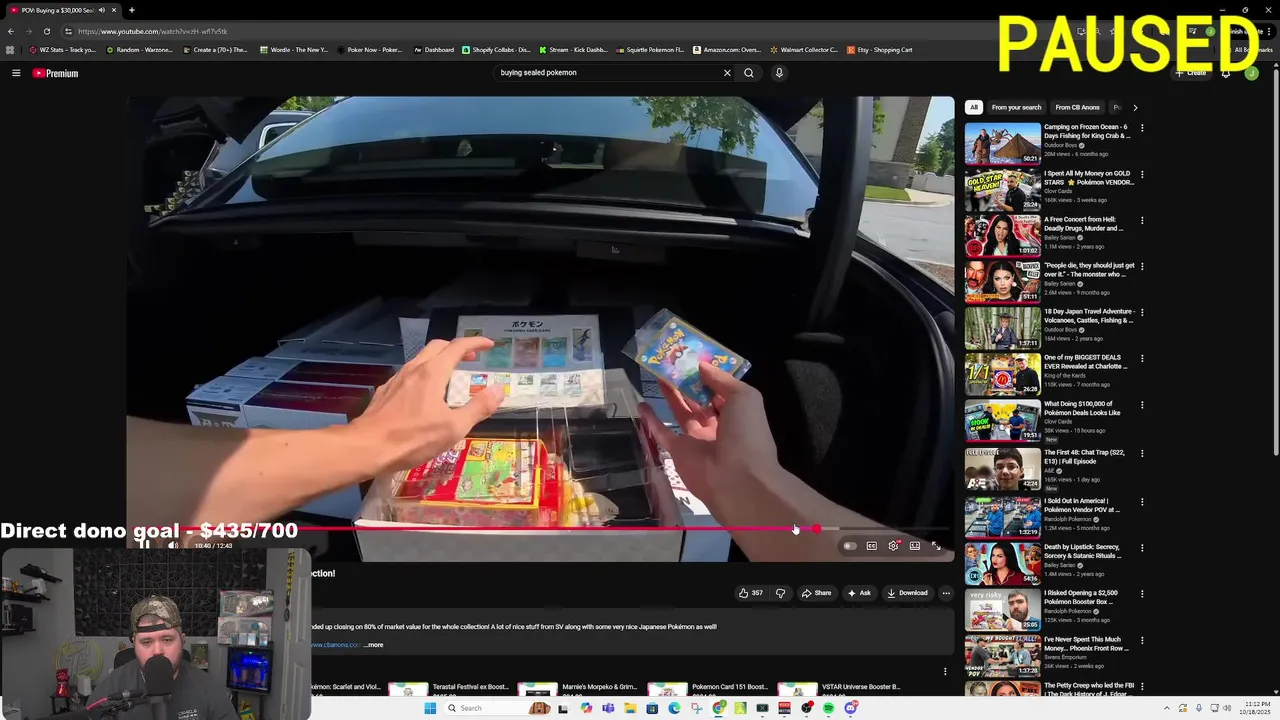Click the Ask button below the video

pyautogui.click(x=859, y=593)
